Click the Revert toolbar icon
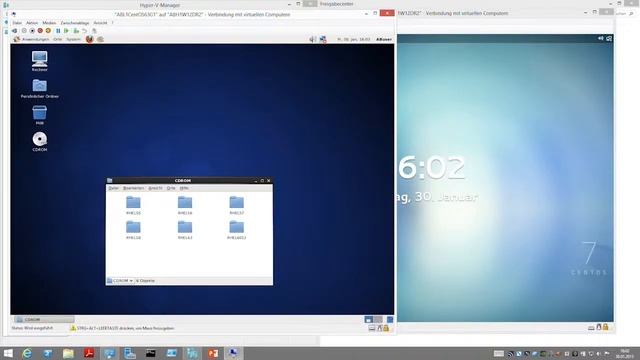The width and height of the screenshot is (640, 360). pyautogui.click(x=84, y=31)
